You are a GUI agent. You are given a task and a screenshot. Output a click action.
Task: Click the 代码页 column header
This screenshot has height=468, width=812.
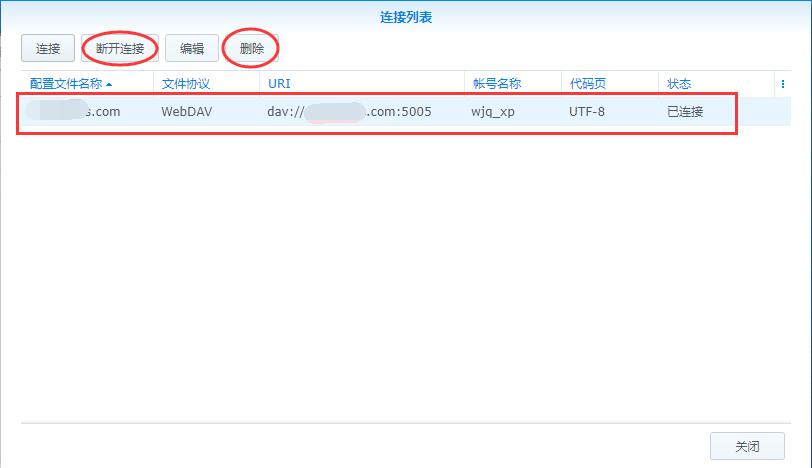coord(610,83)
